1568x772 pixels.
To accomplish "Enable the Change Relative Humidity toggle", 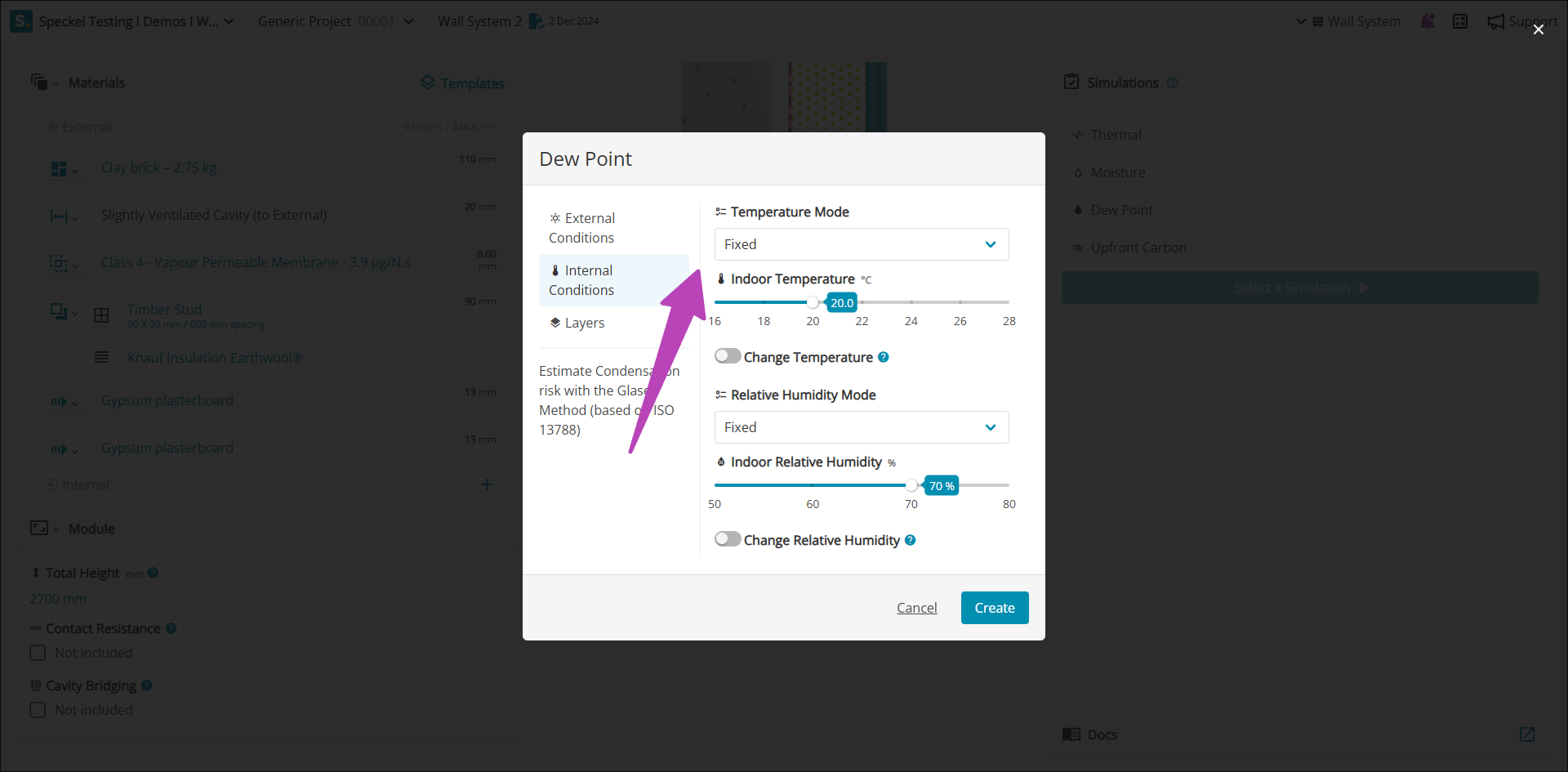I will click(x=728, y=539).
